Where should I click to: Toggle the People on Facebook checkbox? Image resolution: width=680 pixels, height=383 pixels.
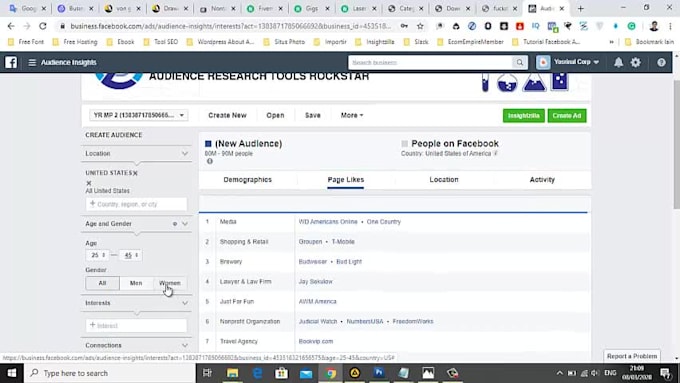tap(405, 144)
